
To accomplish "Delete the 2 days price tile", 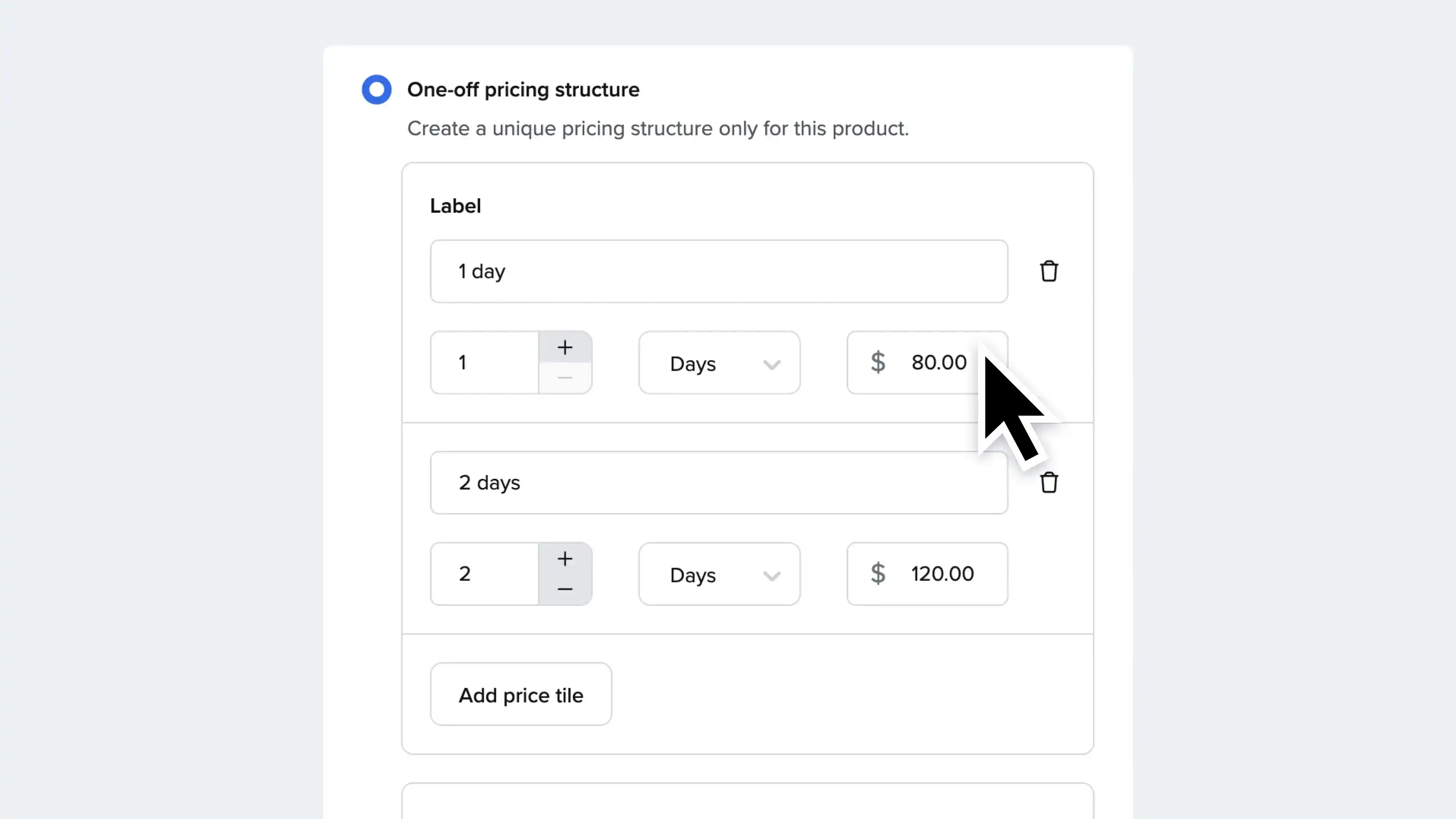I will (x=1048, y=483).
